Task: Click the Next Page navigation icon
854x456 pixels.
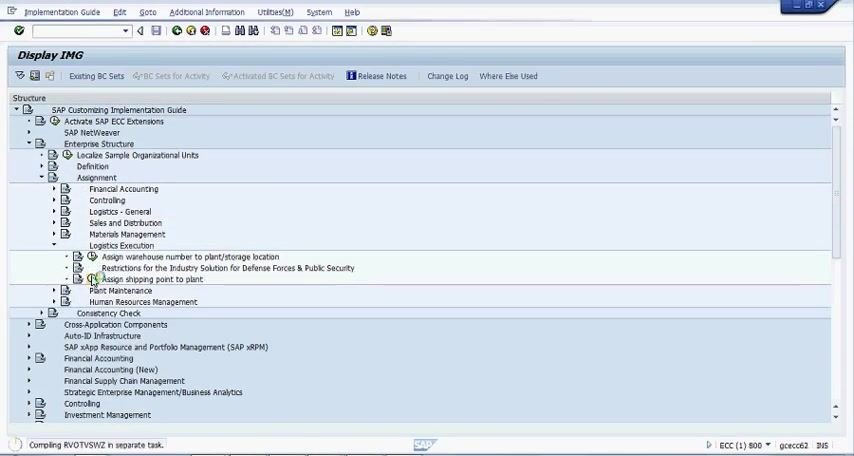Action: click(x=303, y=31)
